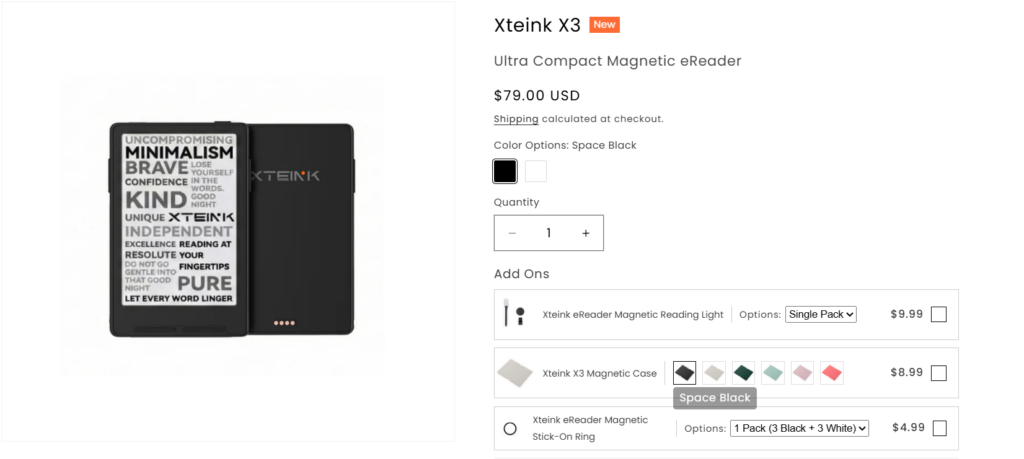Select the red magnetic case option
The image size is (1024, 459).
tap(832, 373)
